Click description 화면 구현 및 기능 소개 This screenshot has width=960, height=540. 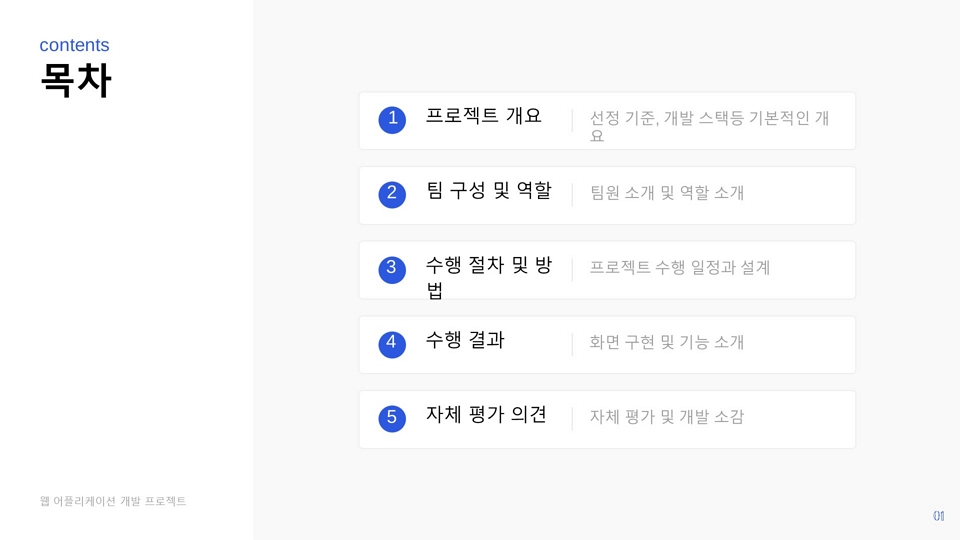(x=667, y=342)
